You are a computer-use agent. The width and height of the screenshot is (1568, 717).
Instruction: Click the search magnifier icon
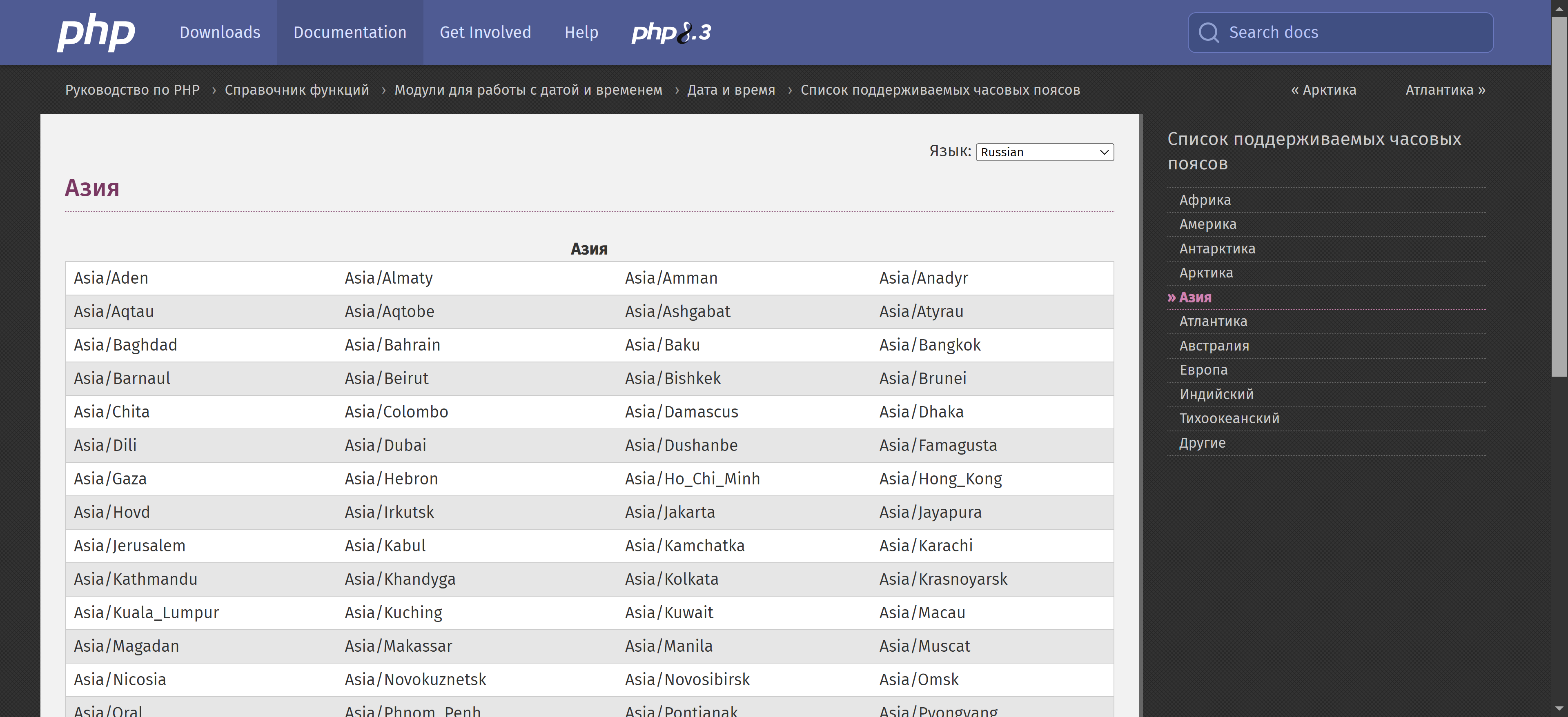pyautogui.click(x=1208, y=32)
